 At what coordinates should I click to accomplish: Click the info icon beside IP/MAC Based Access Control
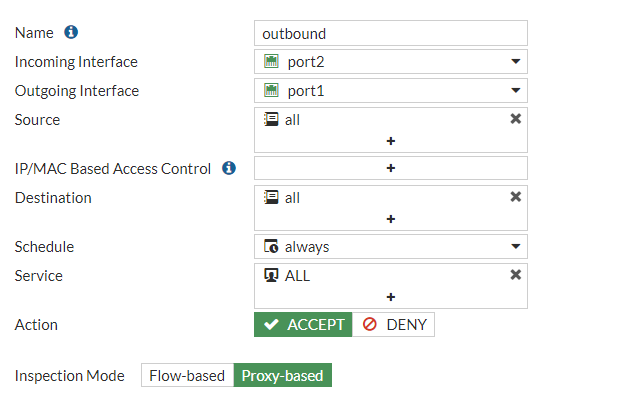tap(229, 168)
